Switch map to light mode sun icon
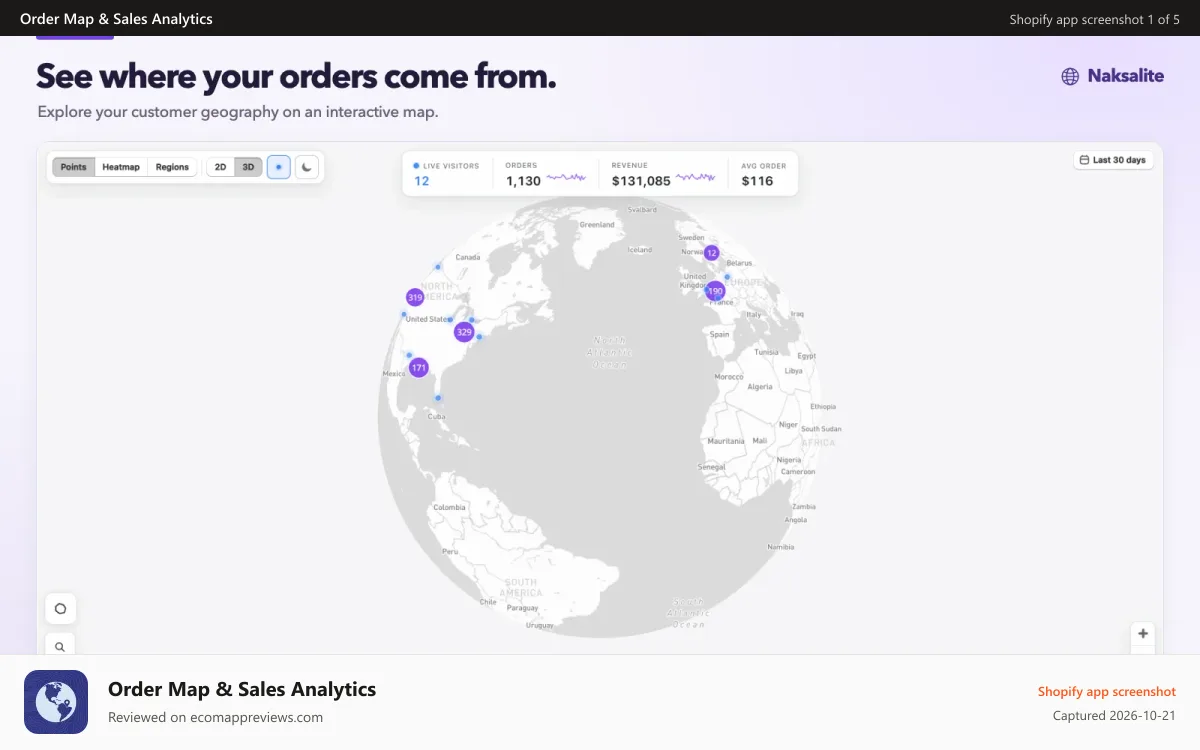 pos(278,167)
